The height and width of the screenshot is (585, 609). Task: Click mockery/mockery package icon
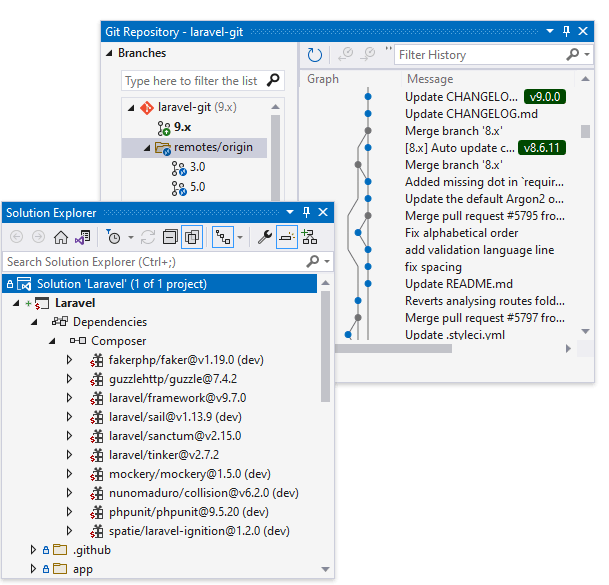click(x=97, y=474)
